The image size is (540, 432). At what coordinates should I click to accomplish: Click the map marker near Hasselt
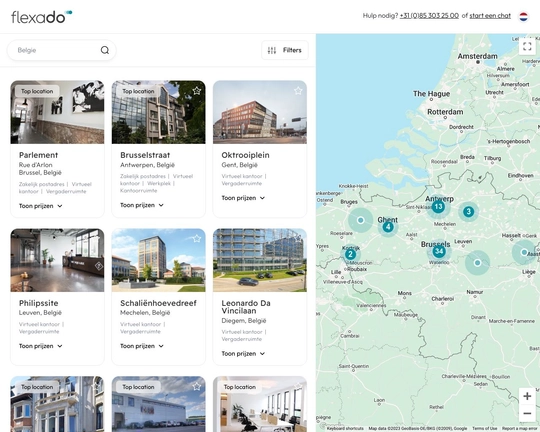tap(524, 253)
